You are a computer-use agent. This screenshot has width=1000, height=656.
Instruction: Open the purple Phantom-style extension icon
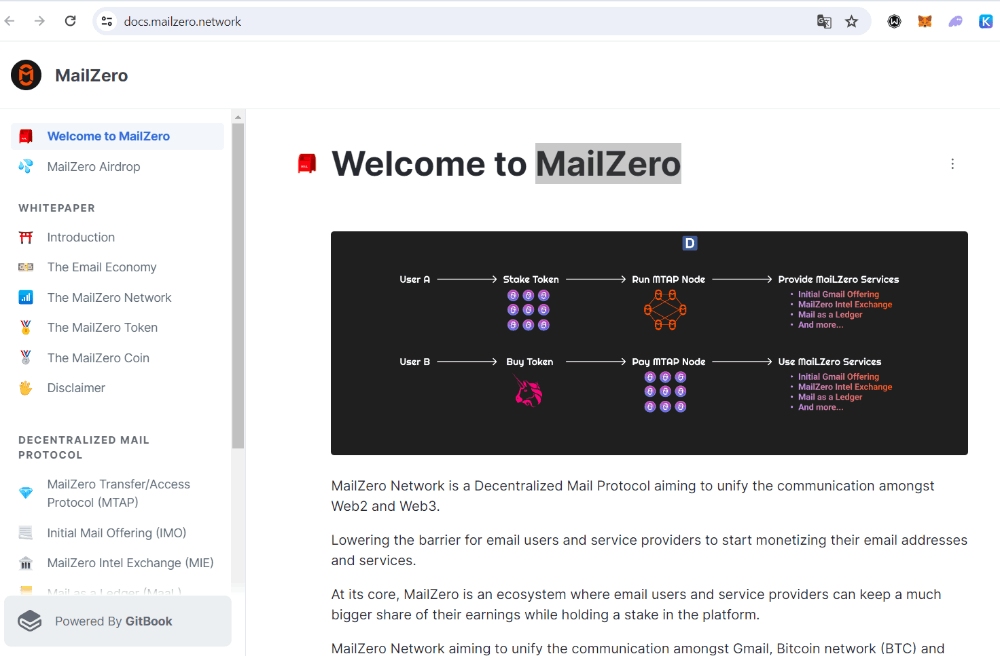pyautogui.click(x=955, y=22)
